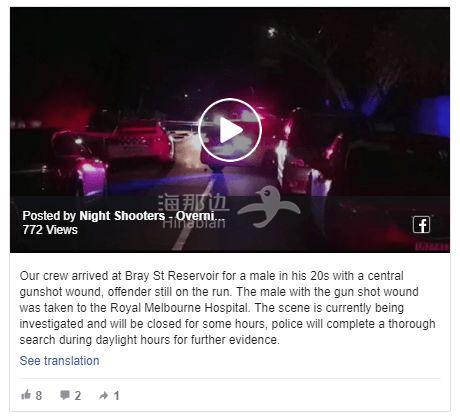
Task: Share the post using arrow icon
Action: pyautogui.click(x=104, y=395)
